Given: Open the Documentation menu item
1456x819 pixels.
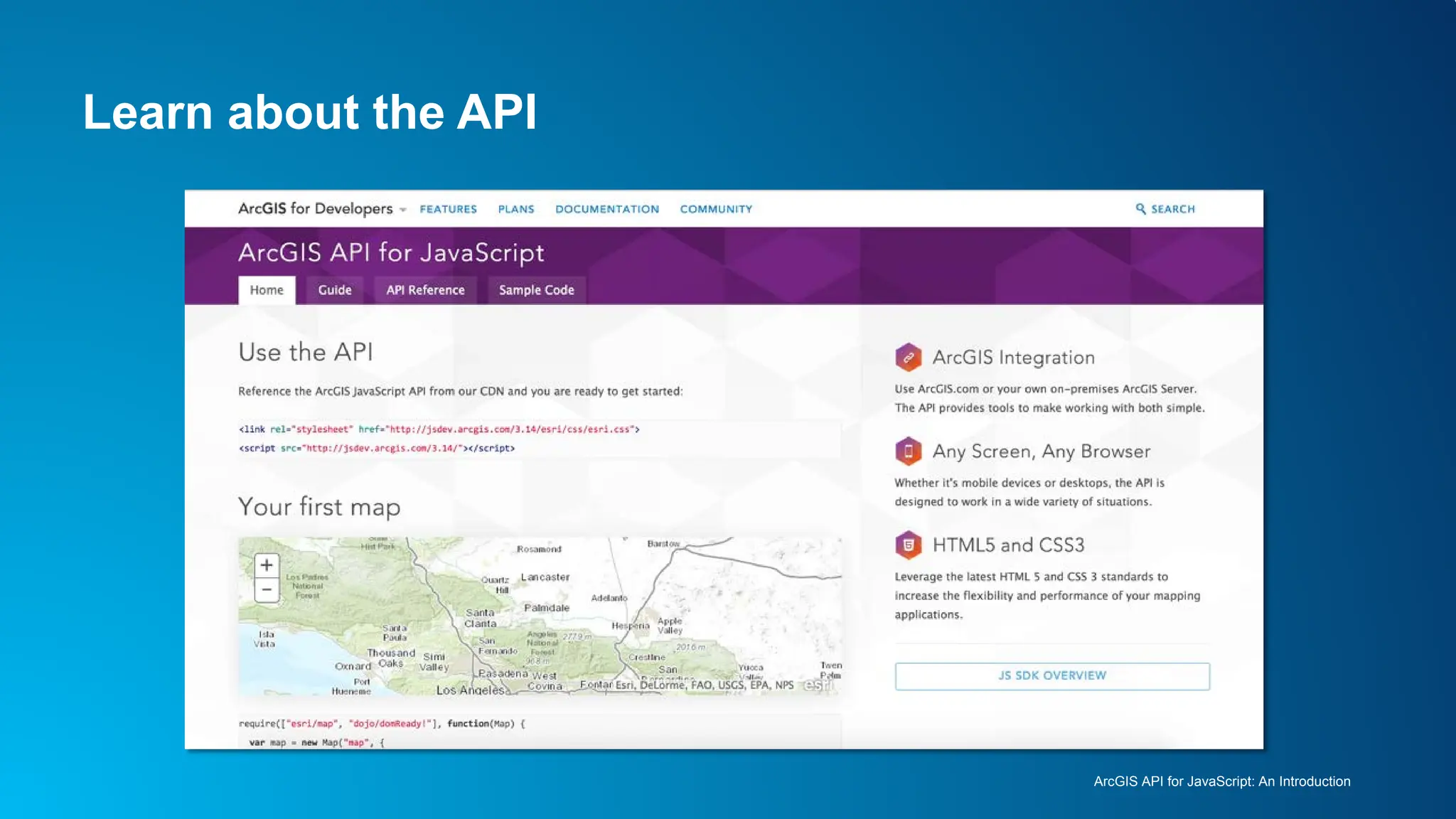Looking at the screenshot, I should coord(607,209).
